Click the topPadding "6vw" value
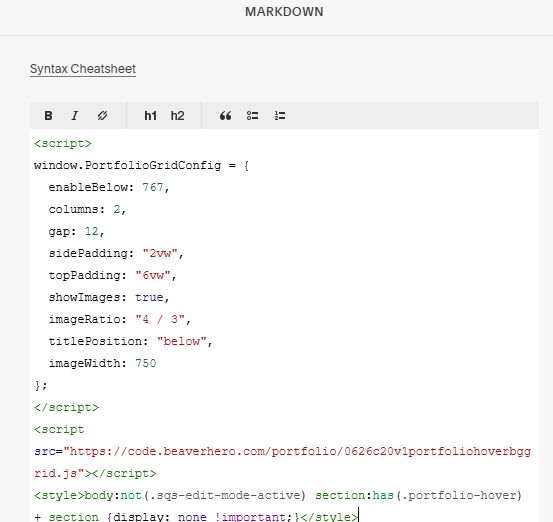 pyautogui.click(x=153, y=275)
